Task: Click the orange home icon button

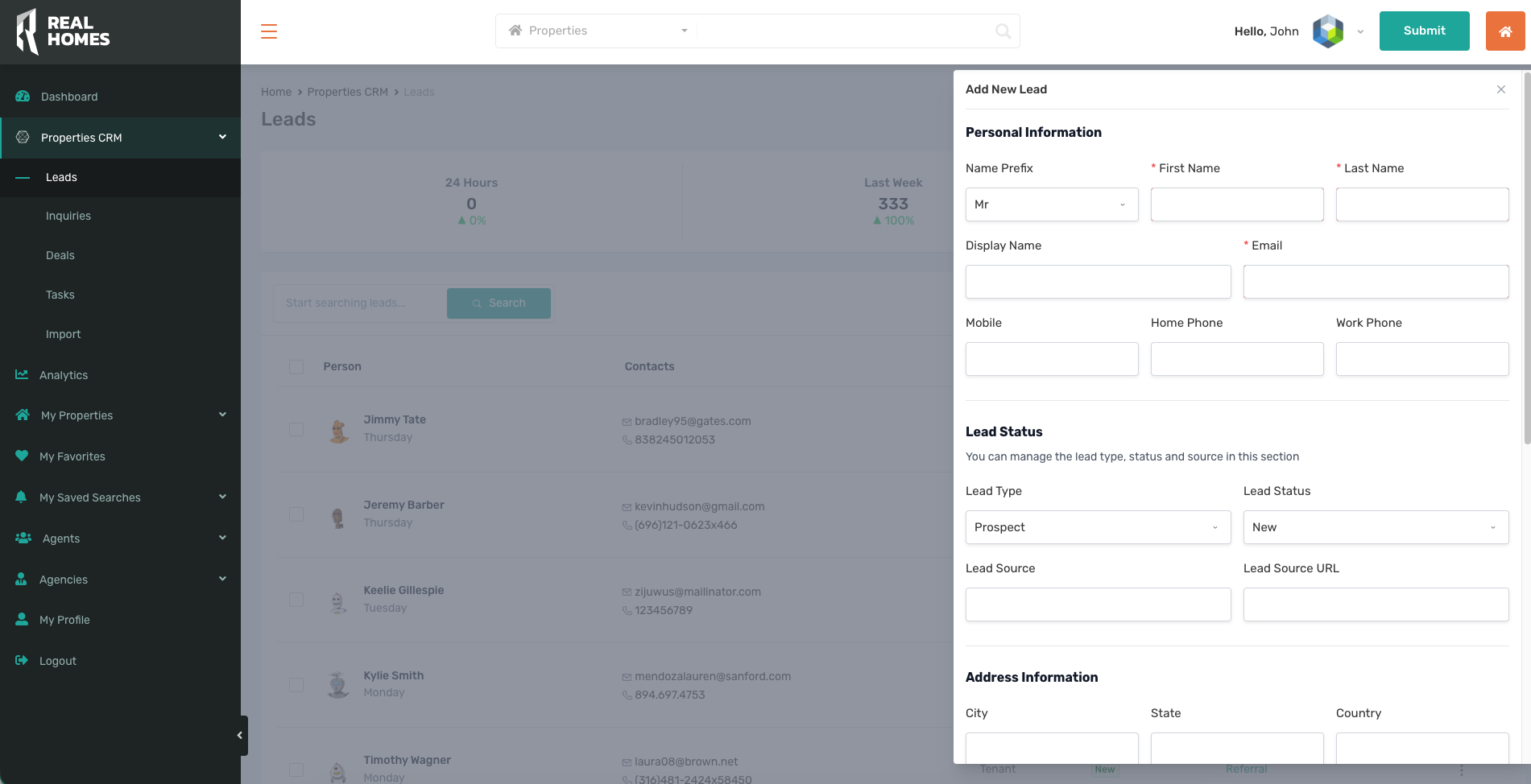Action: pyautogui.click(x=1504, y=31)
